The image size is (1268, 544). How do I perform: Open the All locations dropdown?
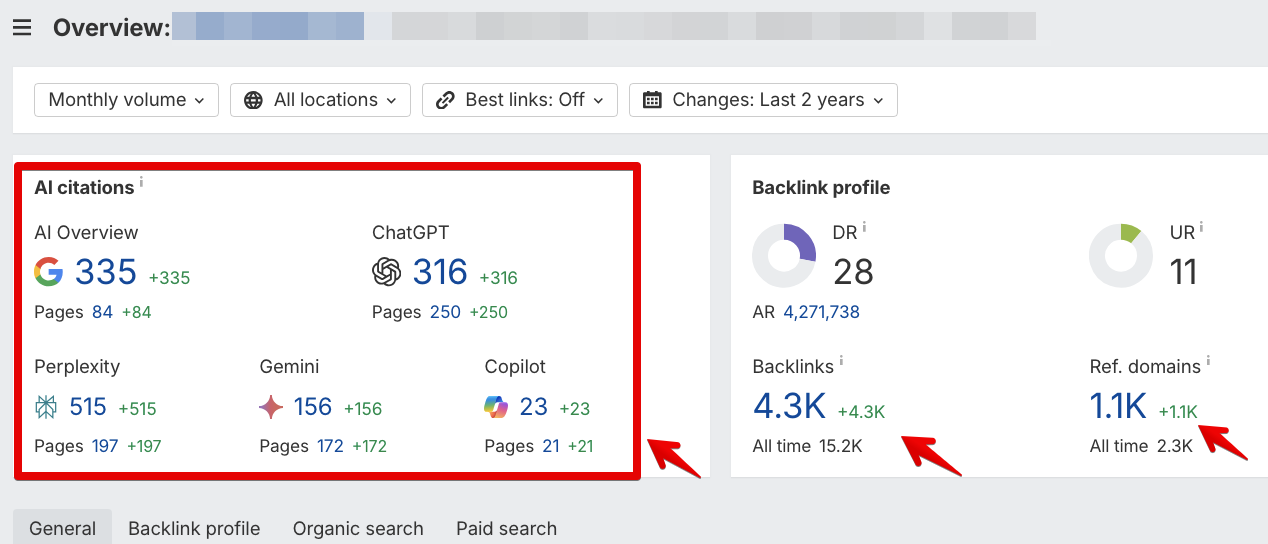click(x=320, y=100)
